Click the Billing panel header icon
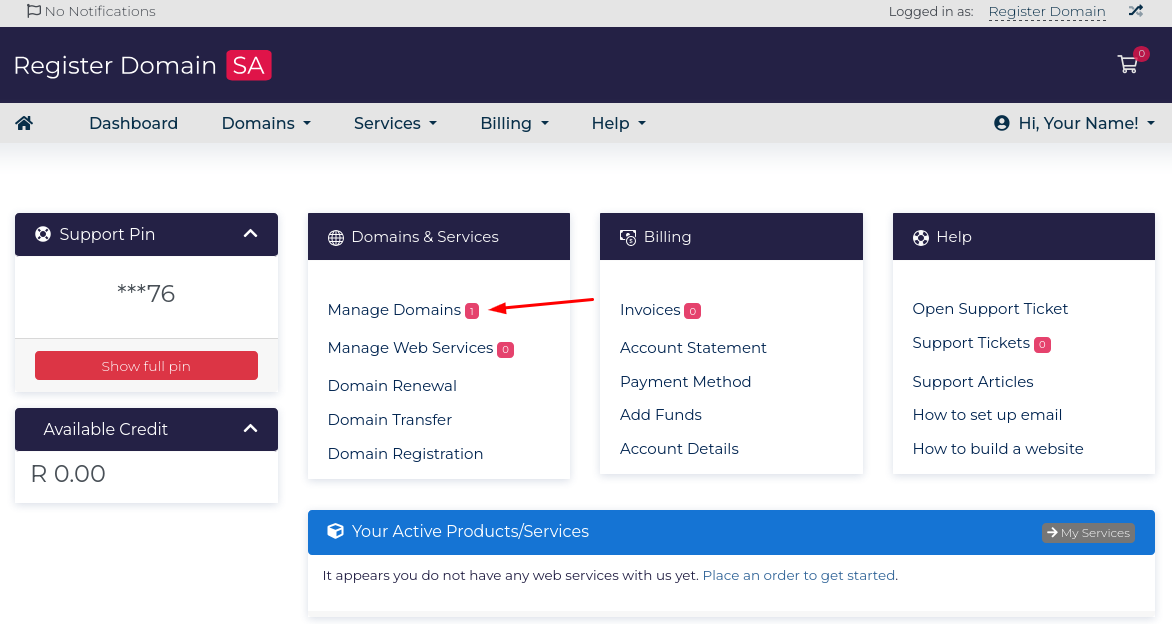1172x624 pixels. 628,238
